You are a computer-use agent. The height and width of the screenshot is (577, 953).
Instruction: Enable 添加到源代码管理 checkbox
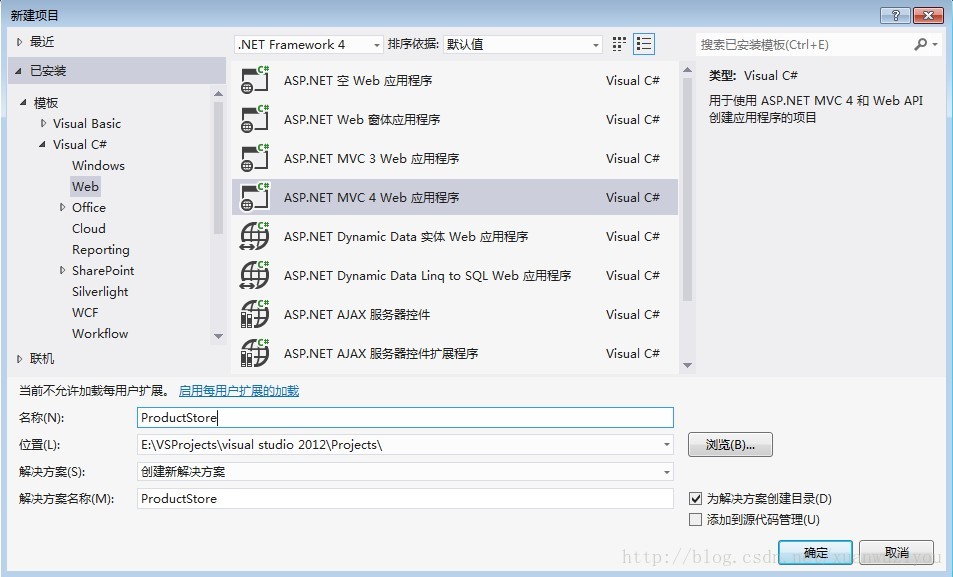click(695, 520)
